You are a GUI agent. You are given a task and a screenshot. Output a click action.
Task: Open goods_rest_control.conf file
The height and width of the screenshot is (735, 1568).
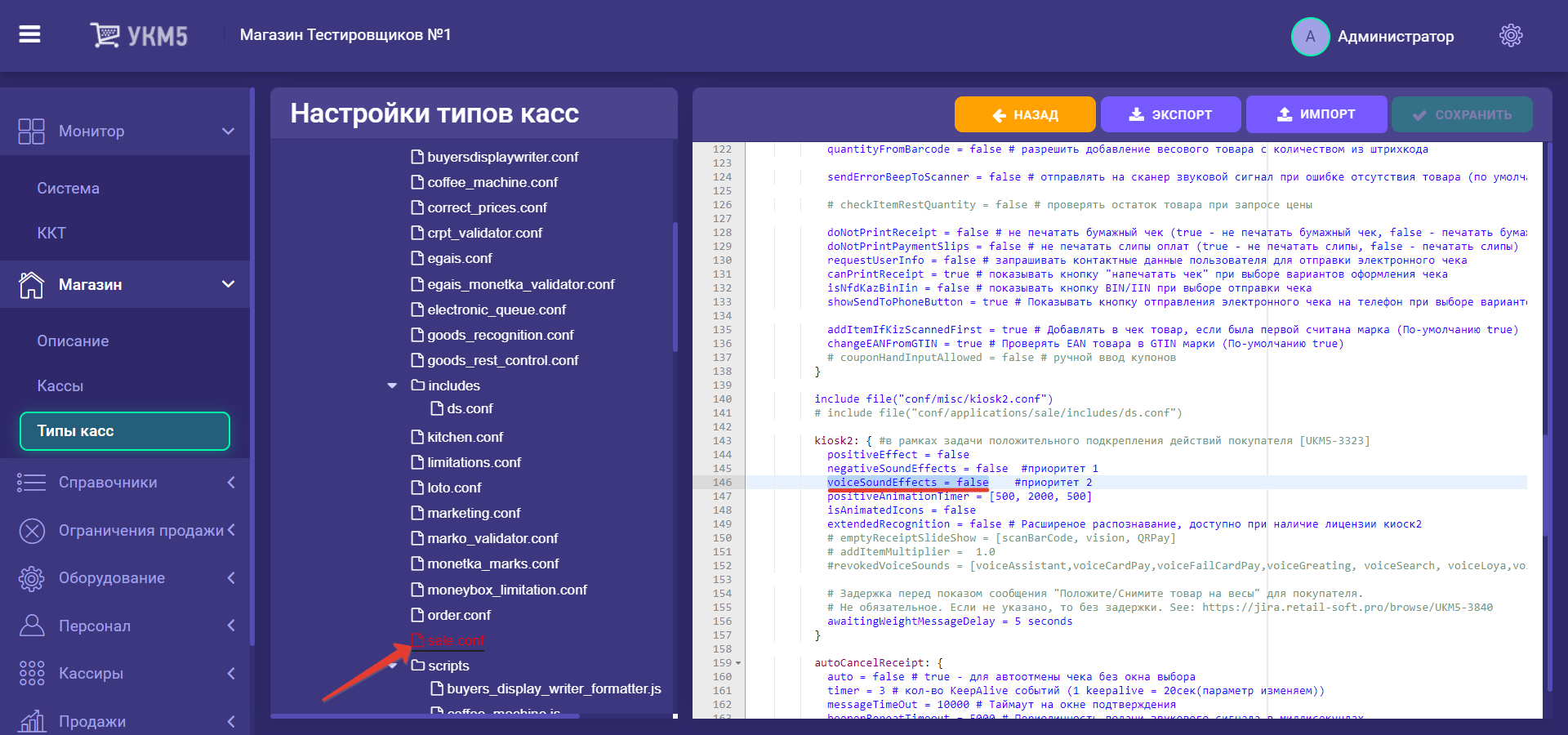(x=502, y=360)
